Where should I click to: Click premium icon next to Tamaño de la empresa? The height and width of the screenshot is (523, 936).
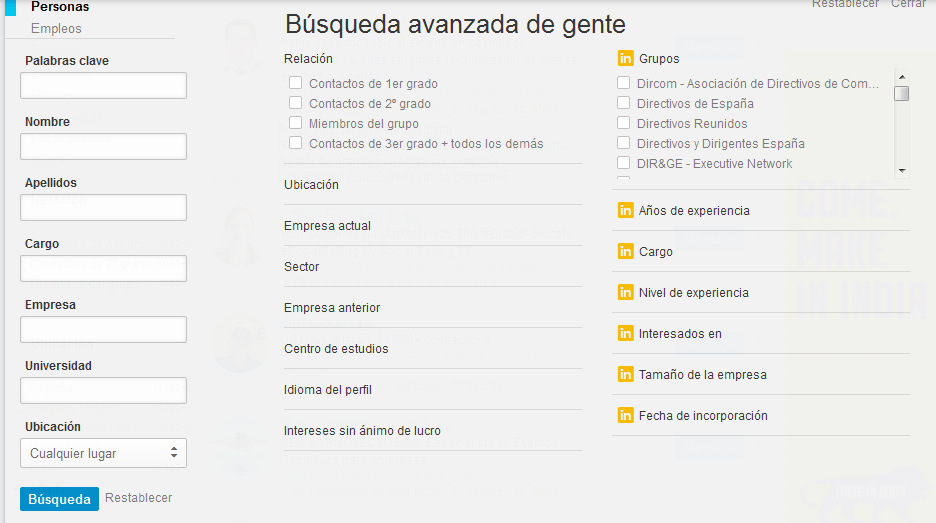click(x=626, y=375)
